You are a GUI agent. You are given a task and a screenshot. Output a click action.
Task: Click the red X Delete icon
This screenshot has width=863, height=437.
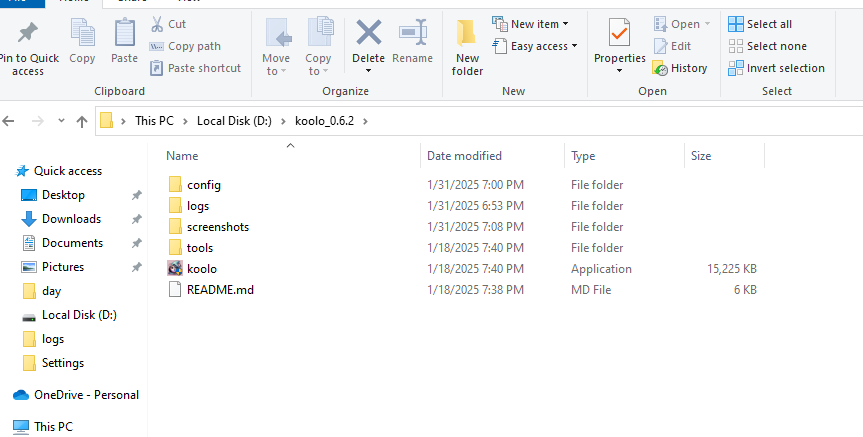[369, 32]
